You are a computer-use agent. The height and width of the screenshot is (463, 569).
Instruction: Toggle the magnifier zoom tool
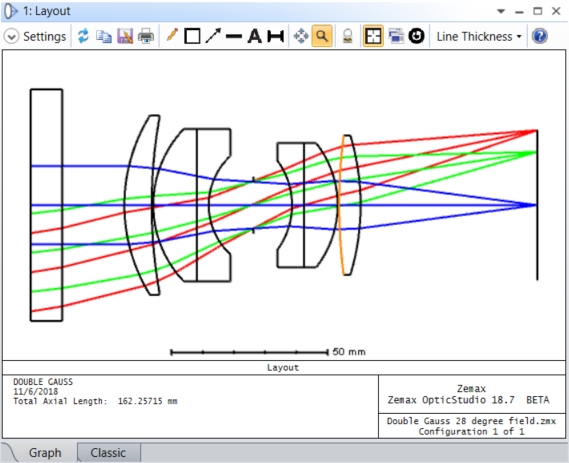tap(322, 36)
